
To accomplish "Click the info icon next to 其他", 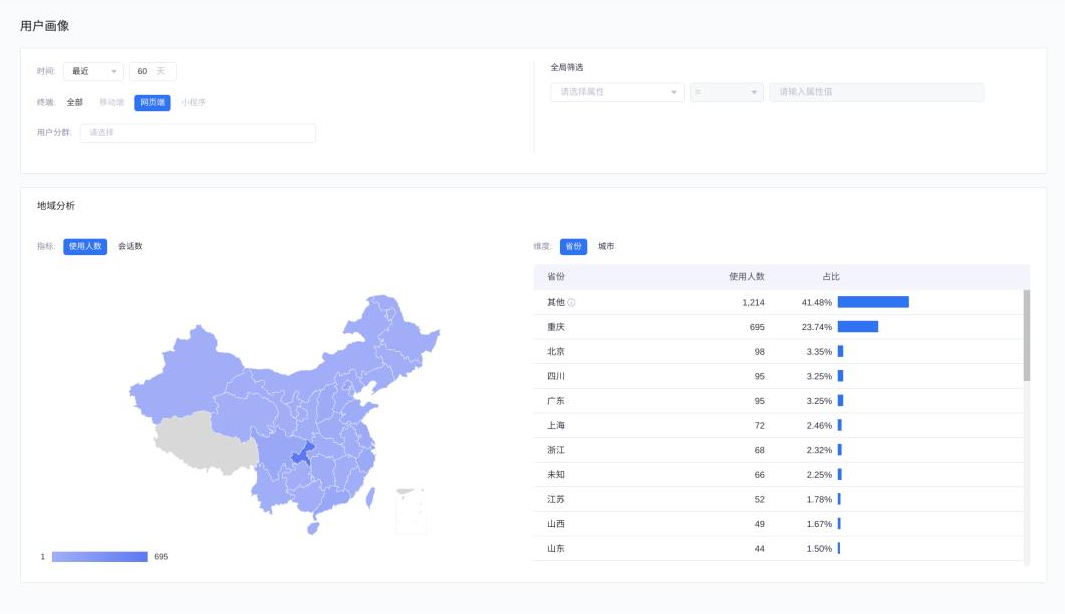I will click(x=571, y=302).
